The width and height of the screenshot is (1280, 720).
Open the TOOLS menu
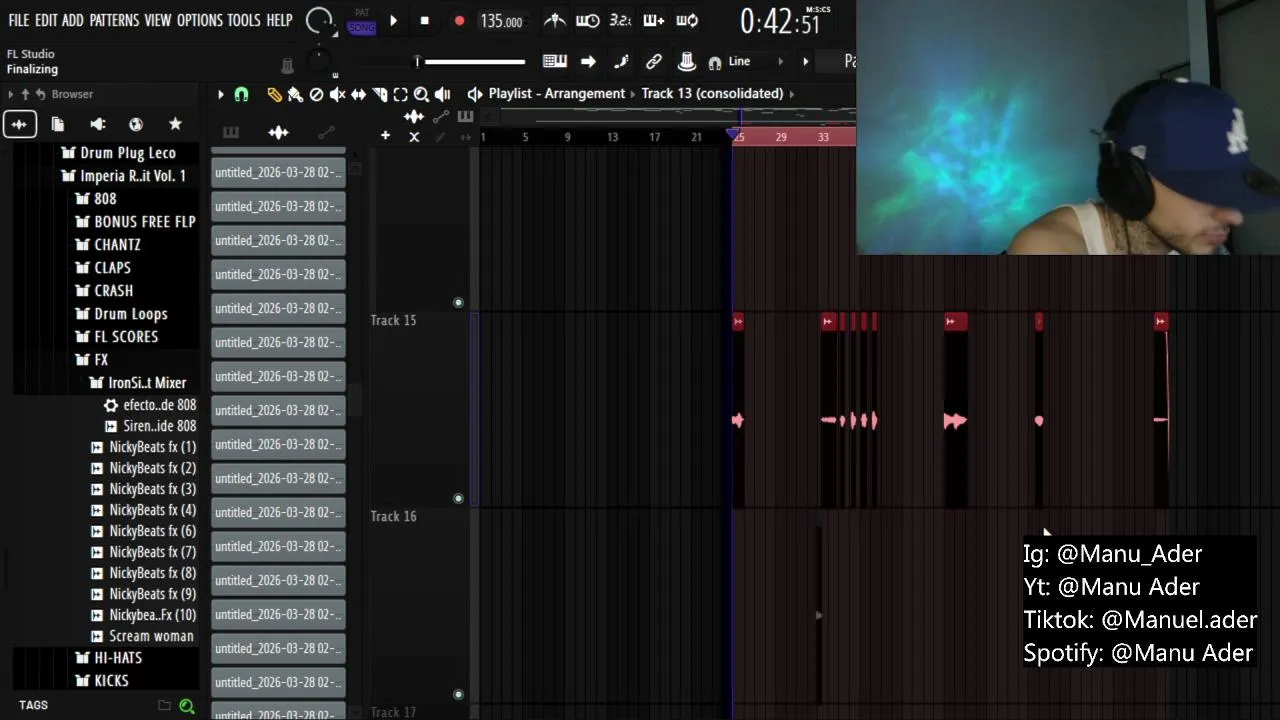(x=244, y=20)
